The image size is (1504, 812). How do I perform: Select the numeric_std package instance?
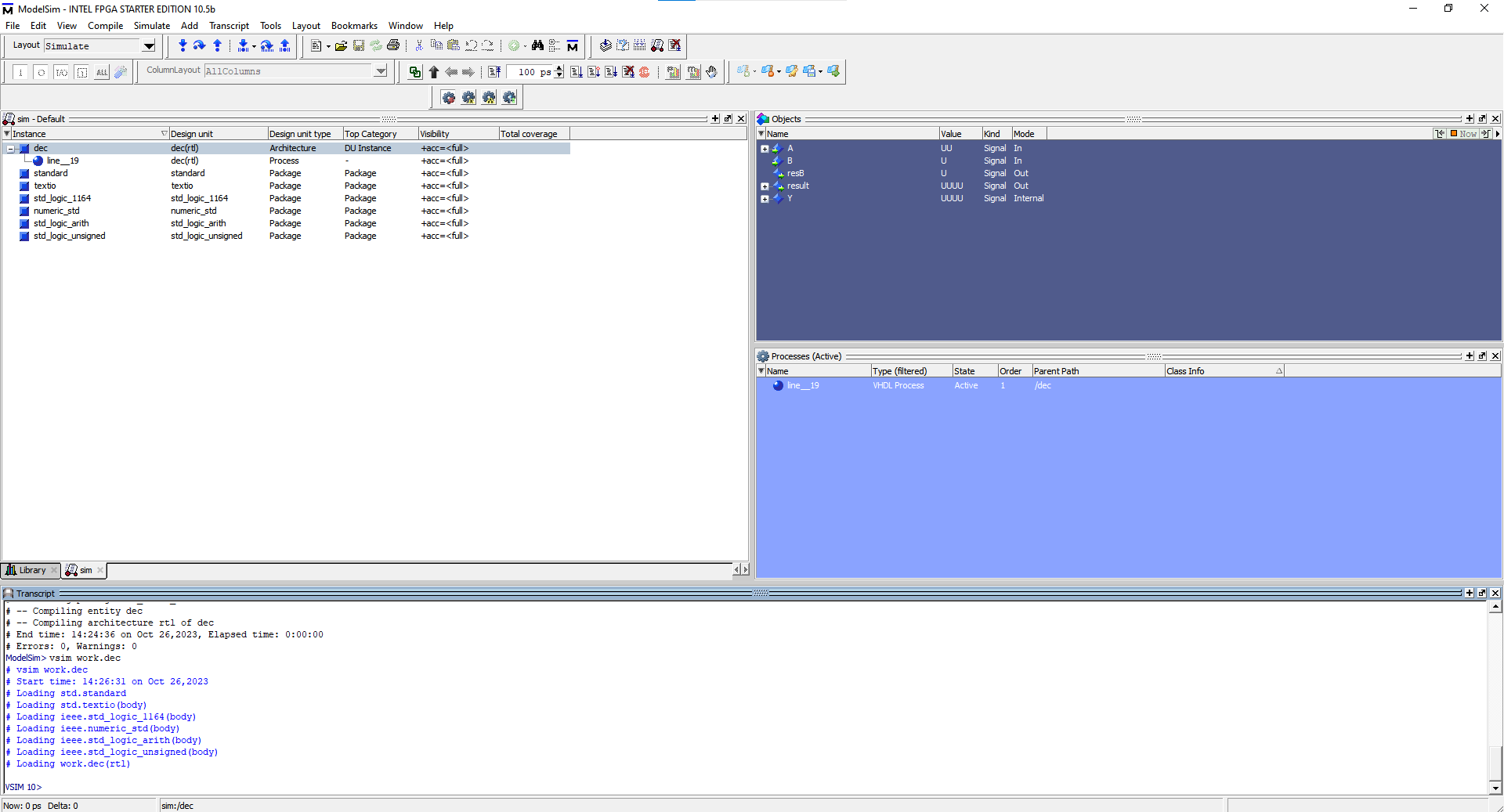click(56, 211)
